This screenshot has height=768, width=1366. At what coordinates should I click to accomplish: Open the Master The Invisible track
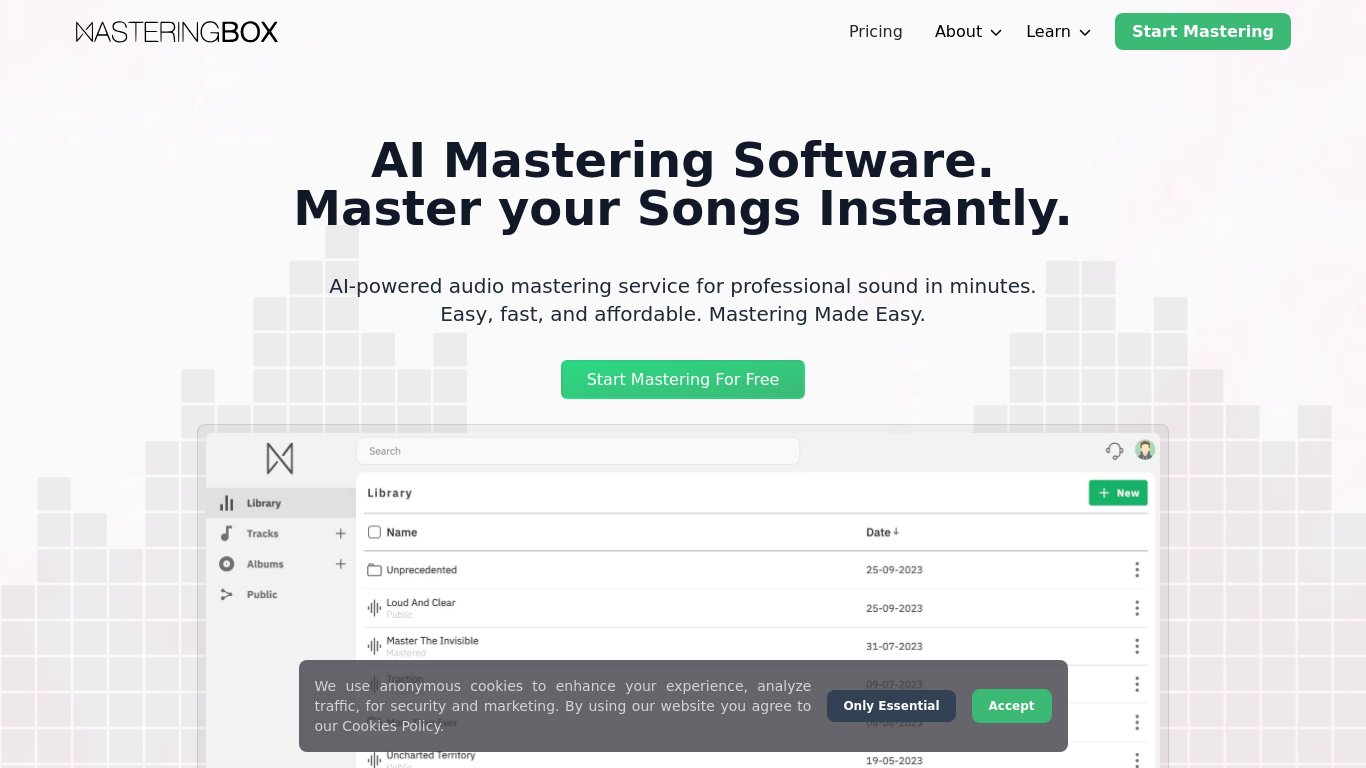[x=432, y=641]
